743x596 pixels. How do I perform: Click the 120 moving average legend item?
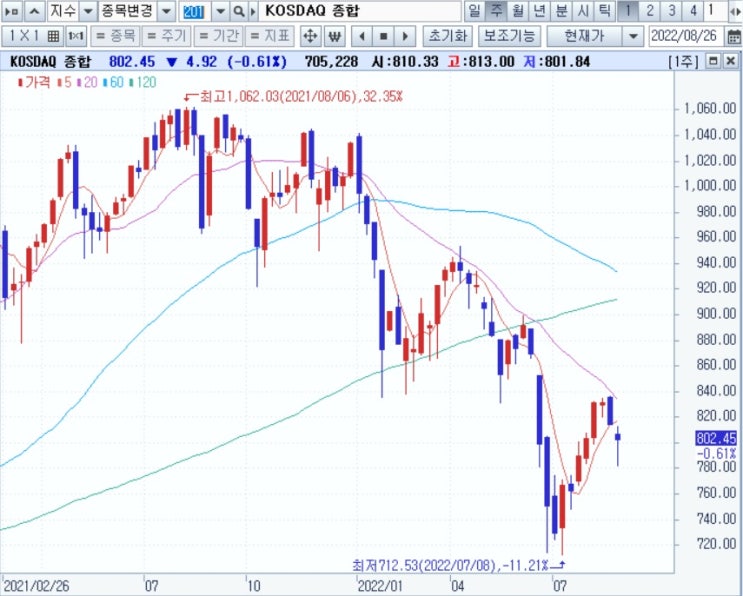point(143,82)
